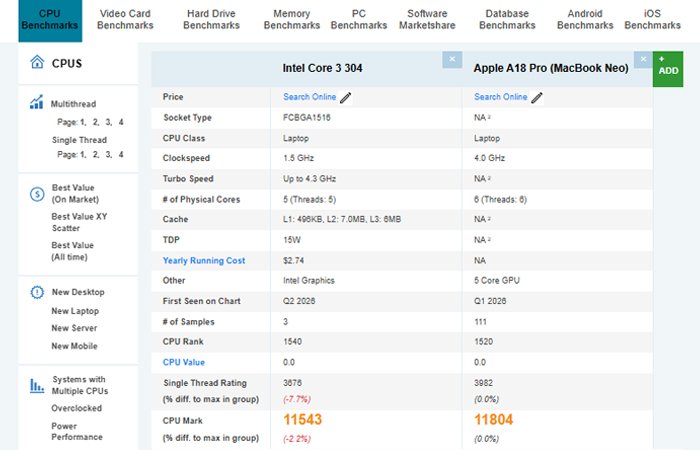Click the 4.0 GHz clockspeed value
Image resolution: width=700 pixels, height=450 pixels.
(489, 158)
